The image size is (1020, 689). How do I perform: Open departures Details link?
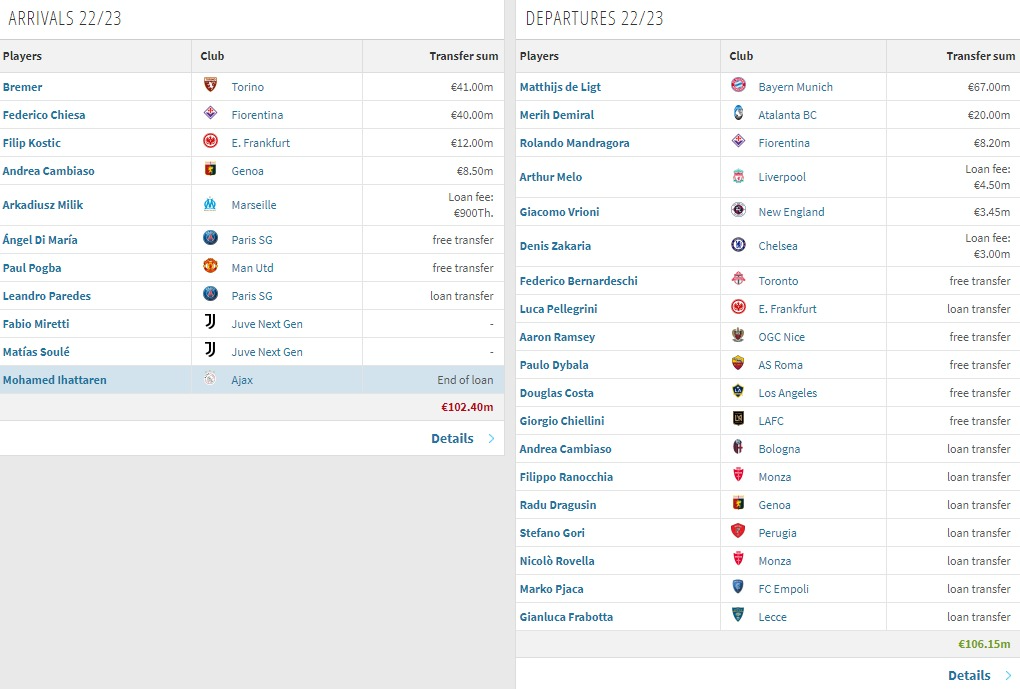[x=968, y=675]
